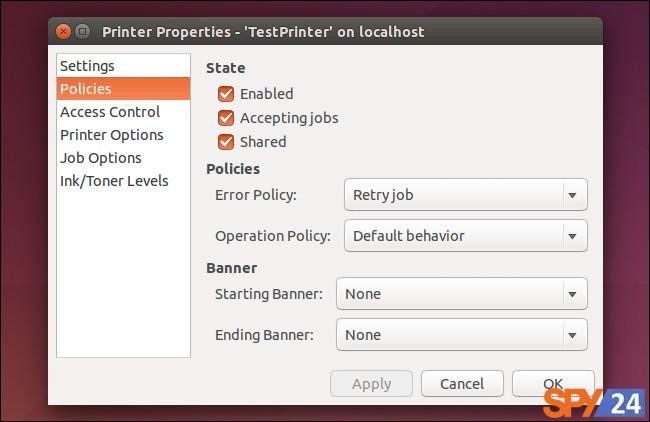Toggle the Accepting jobs checkbox
This screenshot has width=650, height=422.
click(226, 118)
